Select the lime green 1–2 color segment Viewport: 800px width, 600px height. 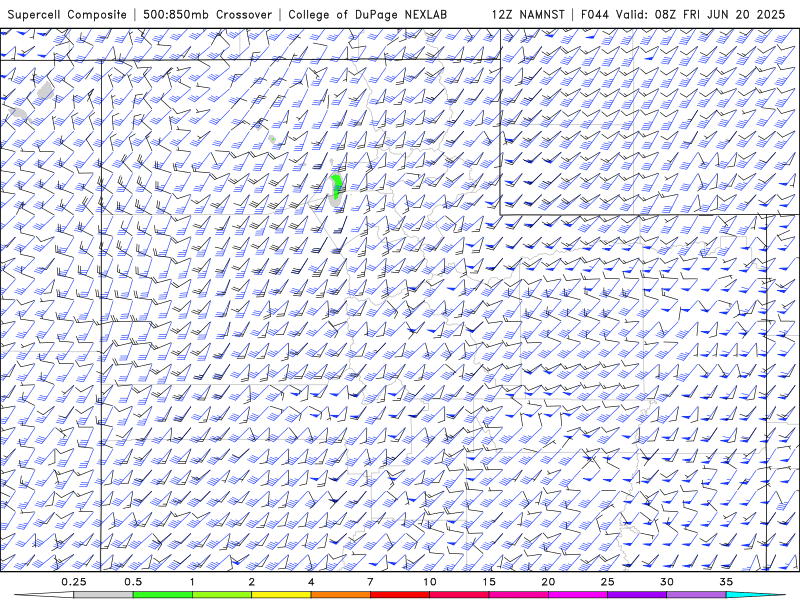point(222,595)
